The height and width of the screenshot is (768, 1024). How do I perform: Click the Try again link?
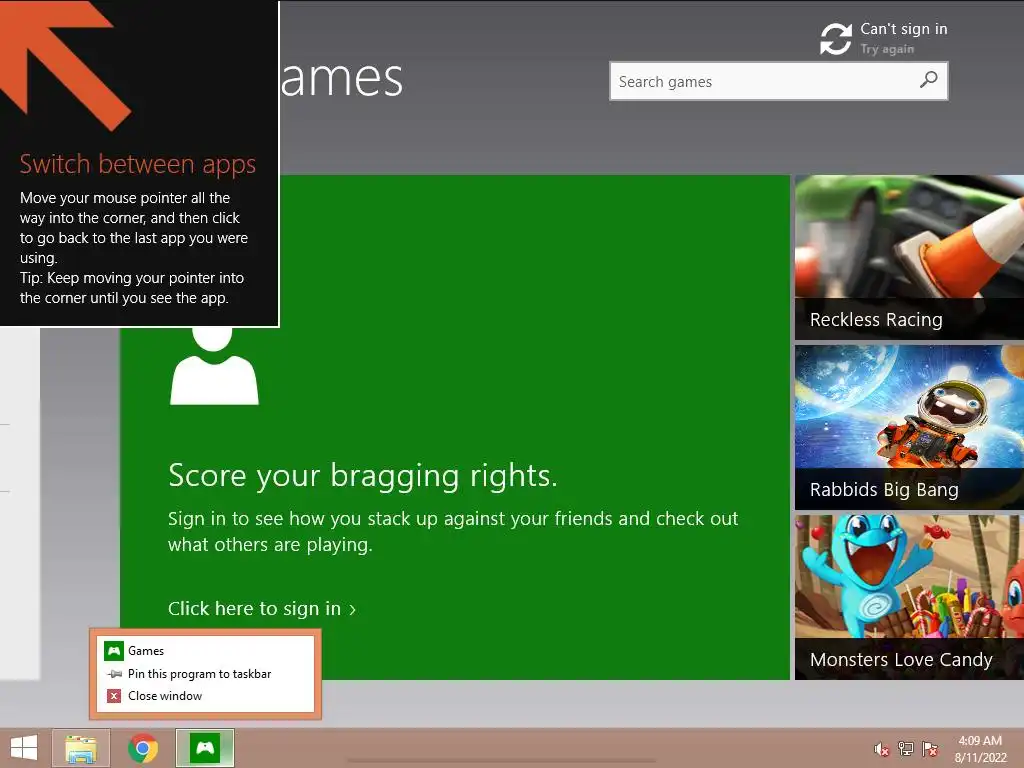click(x=887, y=49)
